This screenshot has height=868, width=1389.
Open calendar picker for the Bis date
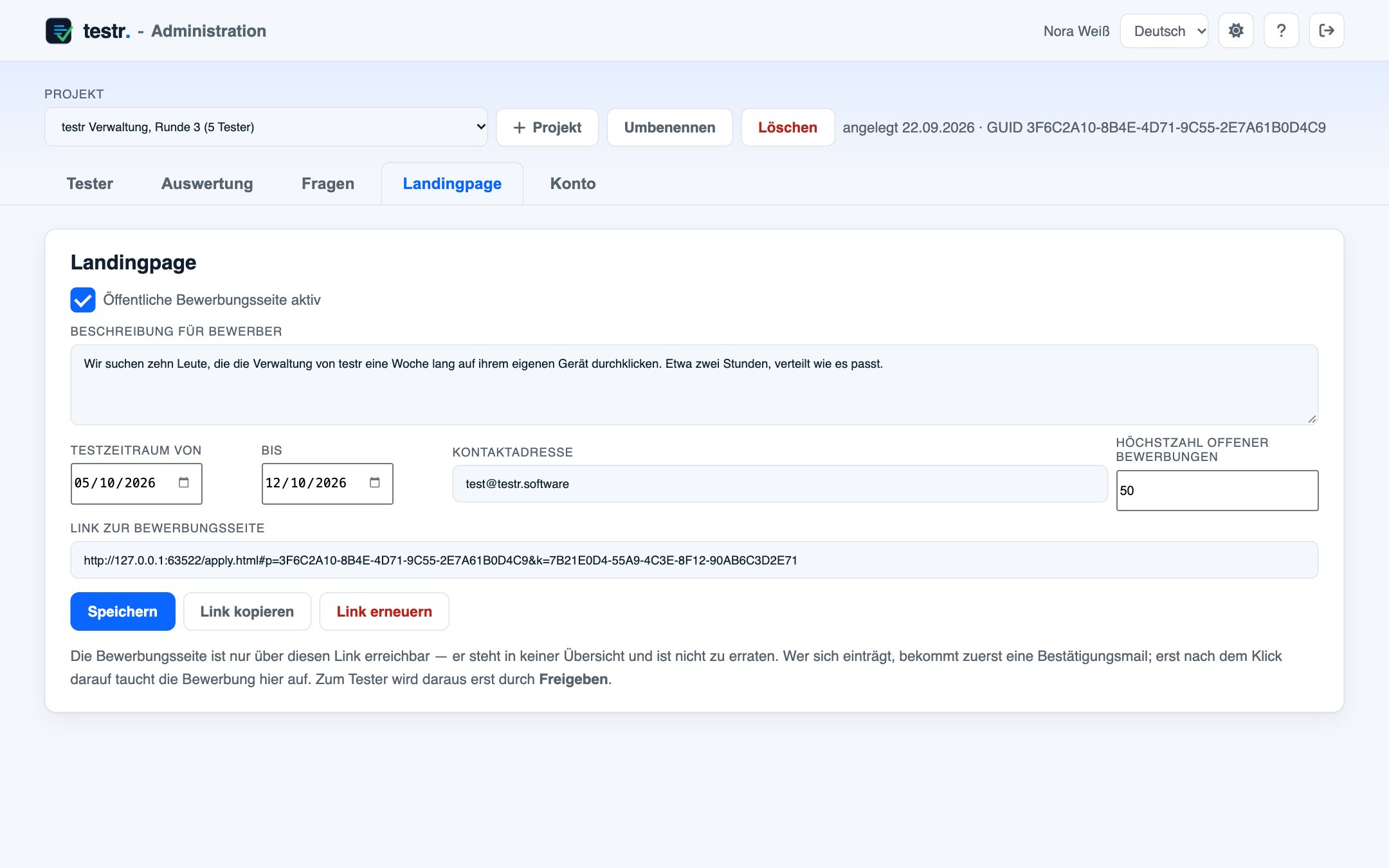click(x=375, y=483)
